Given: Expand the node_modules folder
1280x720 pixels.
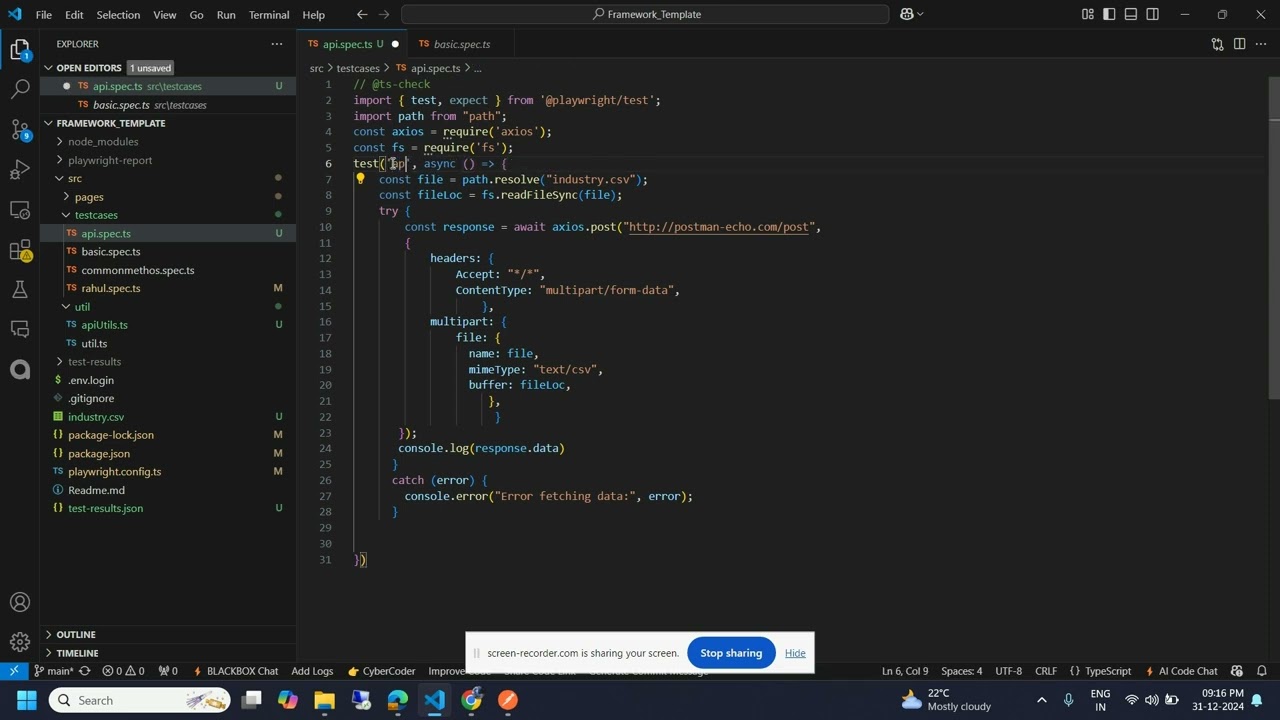Looking at the screenshot, I should pyautogui.click(x=103, y=142).
